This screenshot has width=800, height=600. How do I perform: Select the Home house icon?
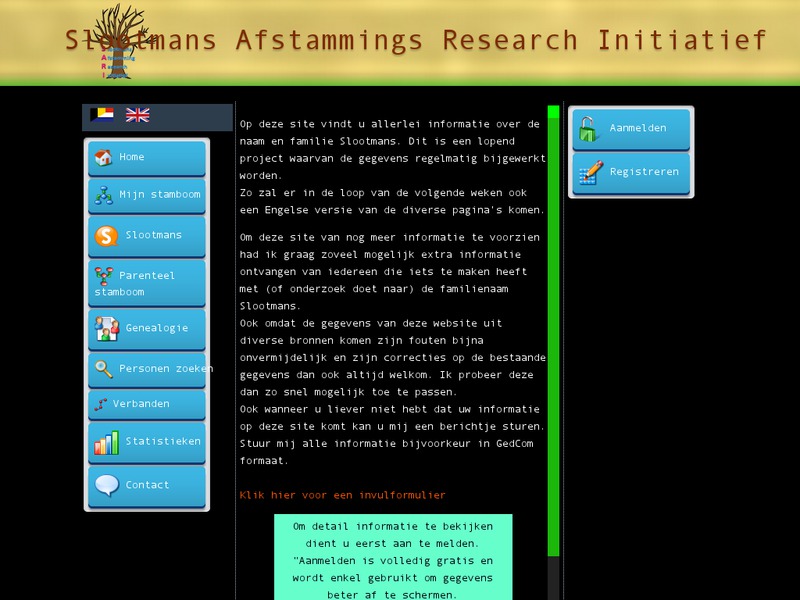click(x=104, y=157)
